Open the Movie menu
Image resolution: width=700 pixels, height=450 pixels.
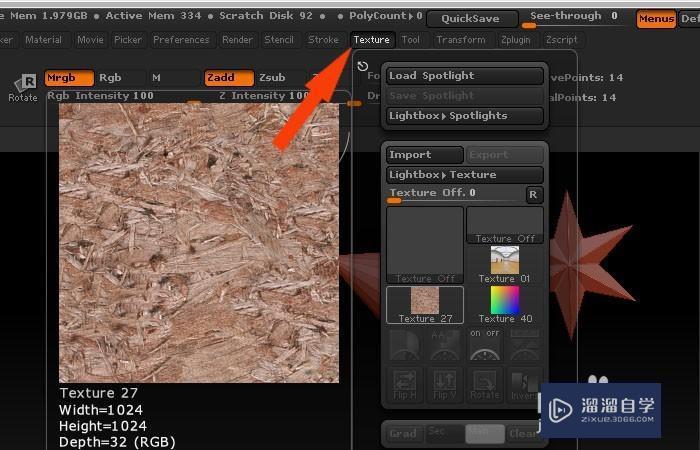pyautogui.click(x=90, y=40)
